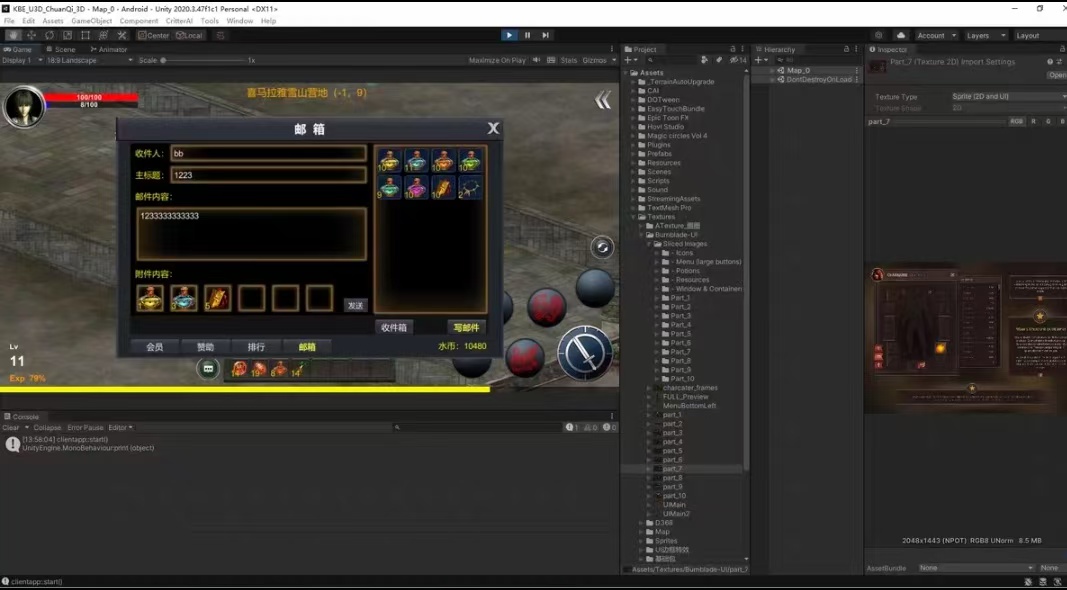
Task: Adjust the Game view Scale slider
Action: point(203,61)
